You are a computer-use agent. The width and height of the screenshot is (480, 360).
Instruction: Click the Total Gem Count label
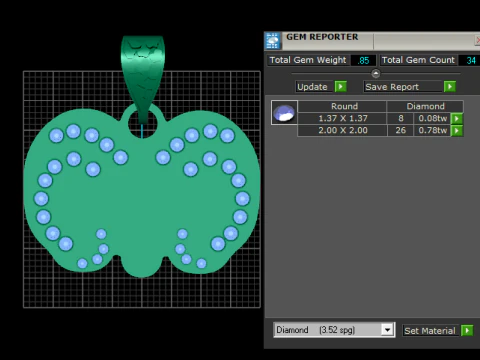pyautogui.click(x=418, y=60)
